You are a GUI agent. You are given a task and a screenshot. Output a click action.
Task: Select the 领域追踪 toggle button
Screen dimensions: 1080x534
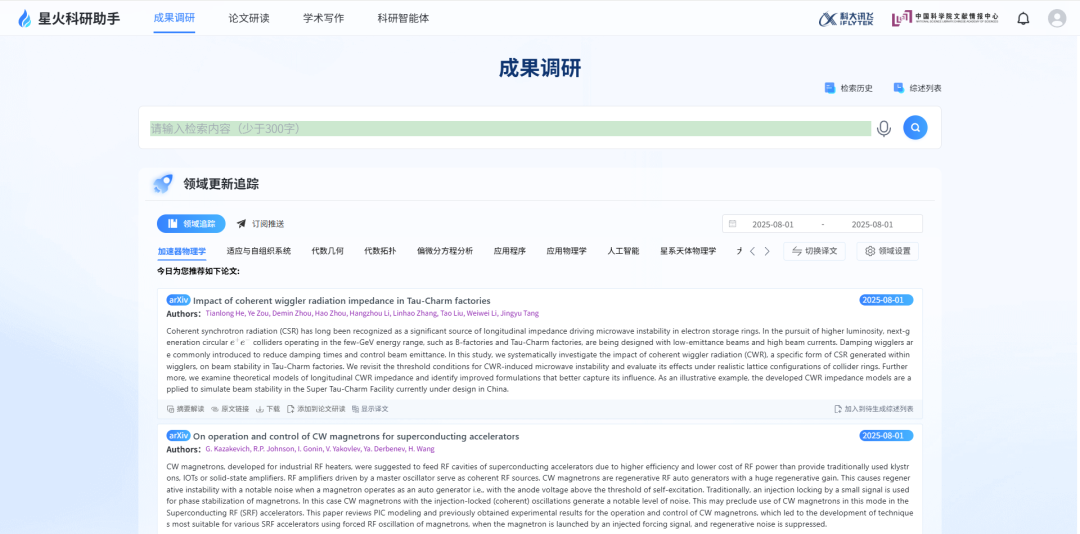(x=191, y=224)
